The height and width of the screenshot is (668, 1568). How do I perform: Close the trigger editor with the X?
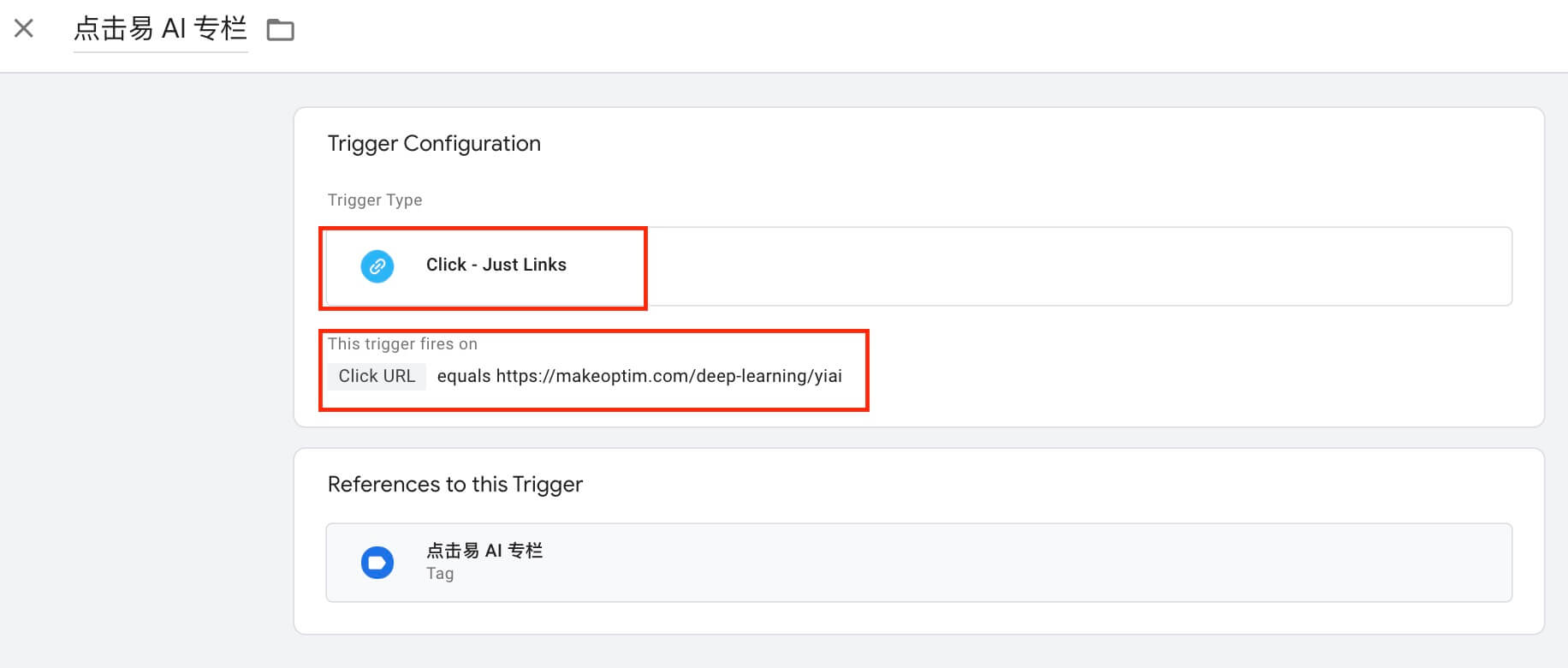24,28
